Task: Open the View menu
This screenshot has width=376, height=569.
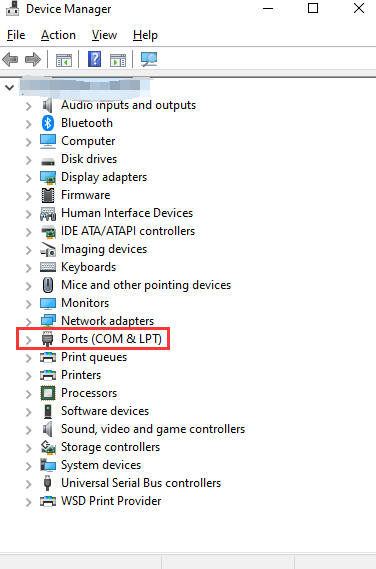Action: click(x=105, y=35)
